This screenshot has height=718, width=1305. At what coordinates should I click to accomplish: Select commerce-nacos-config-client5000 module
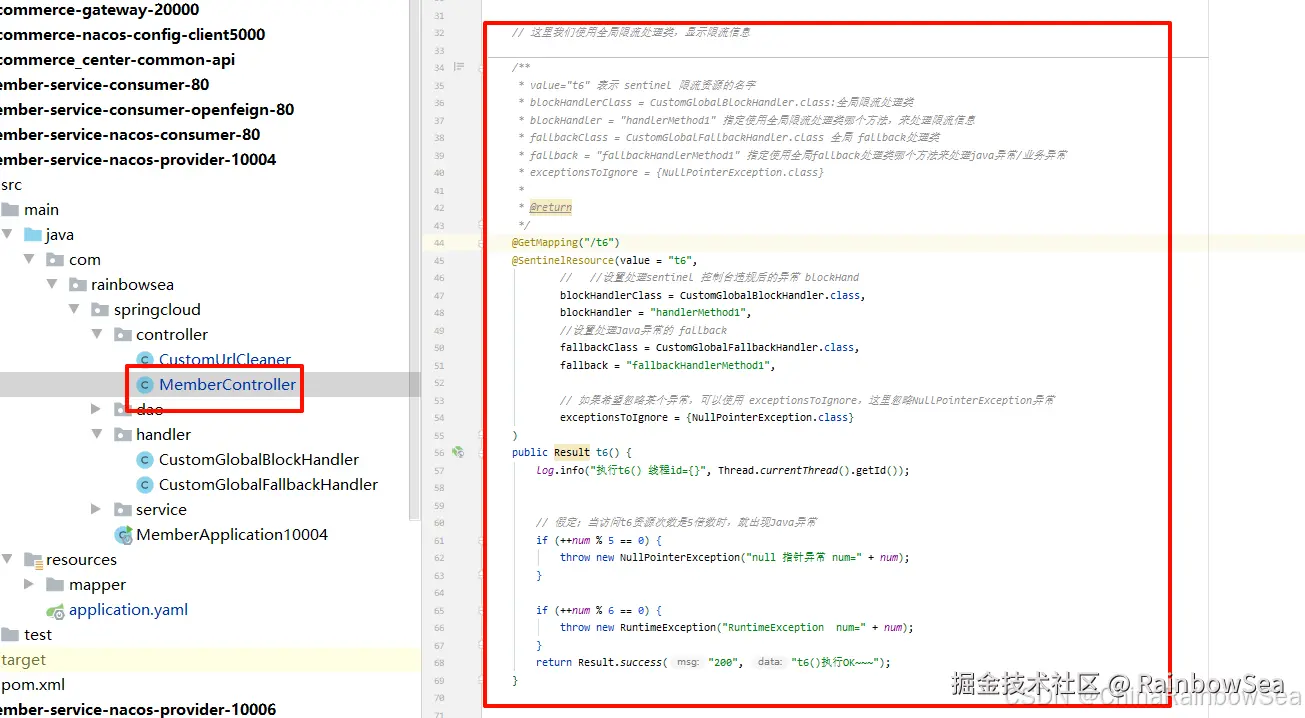tap(133, 35)
